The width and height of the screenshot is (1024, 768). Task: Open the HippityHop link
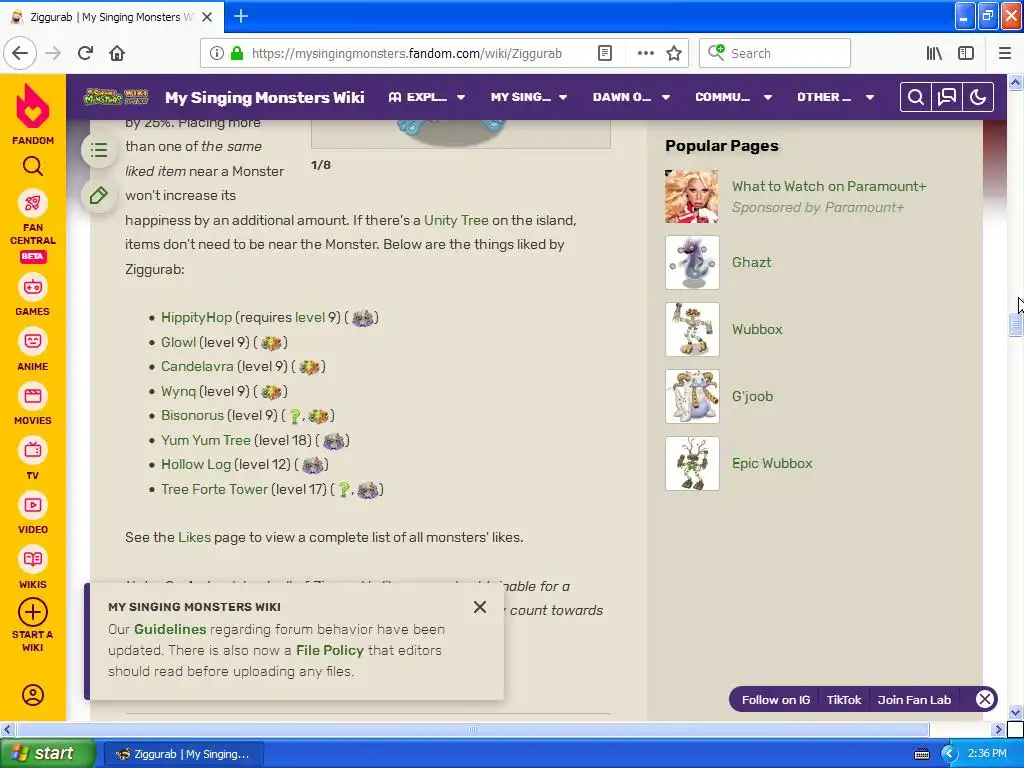[196, 317]
